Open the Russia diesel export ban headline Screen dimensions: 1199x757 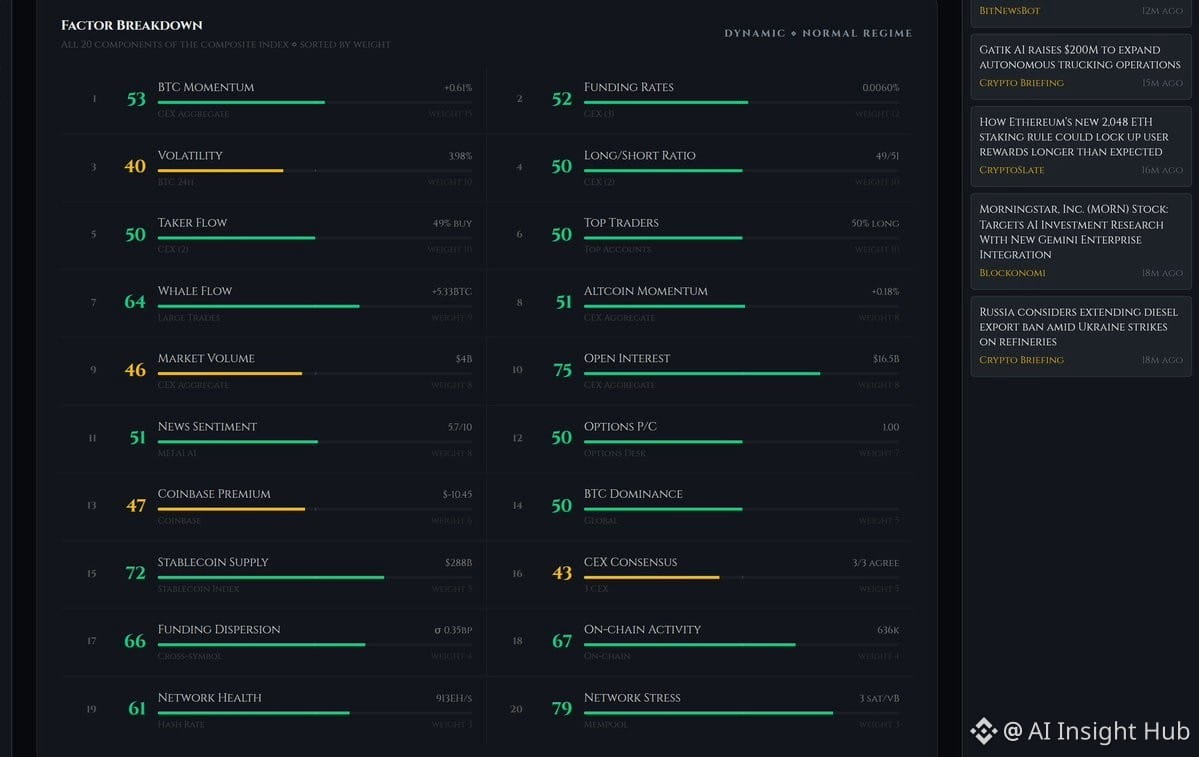click(x=1080, y=336)
